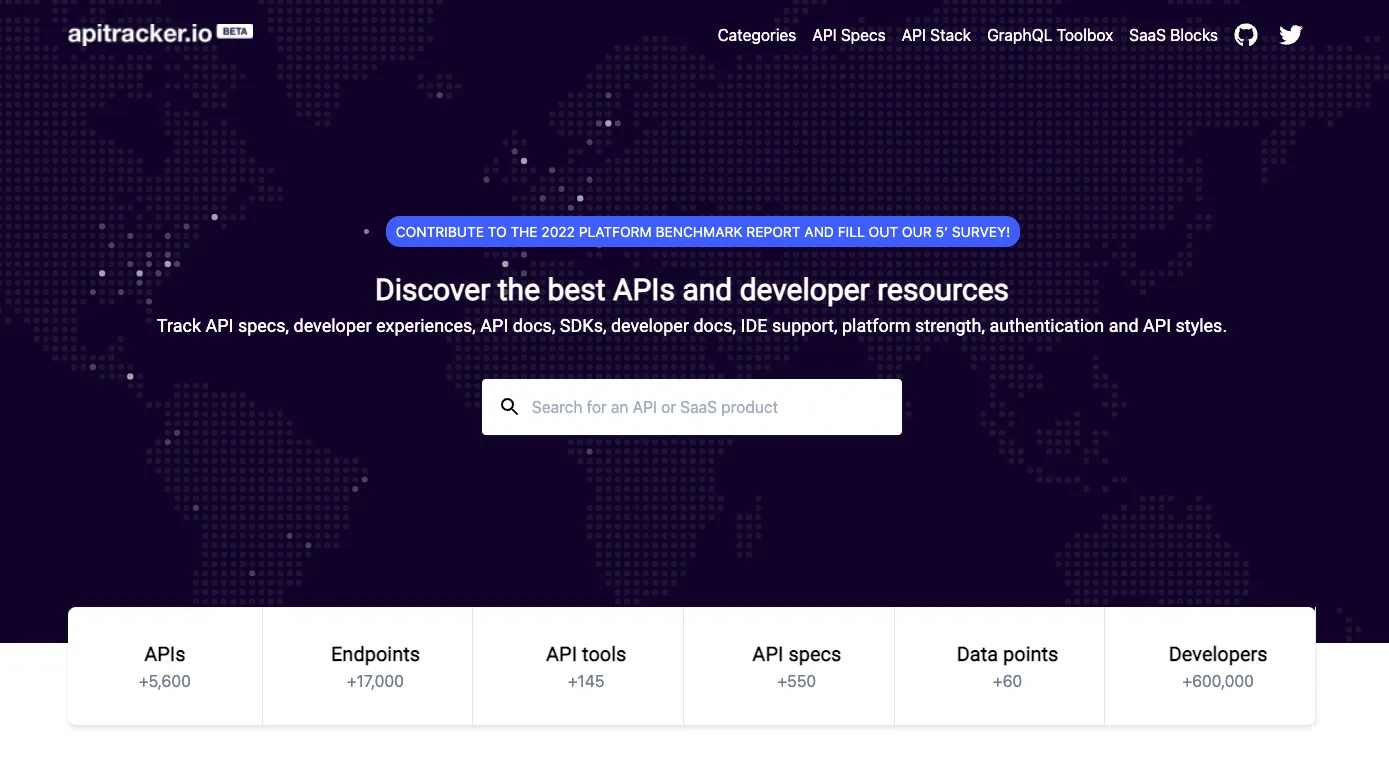
Task: Click the search magnifier icon
Action: point(510,407)
